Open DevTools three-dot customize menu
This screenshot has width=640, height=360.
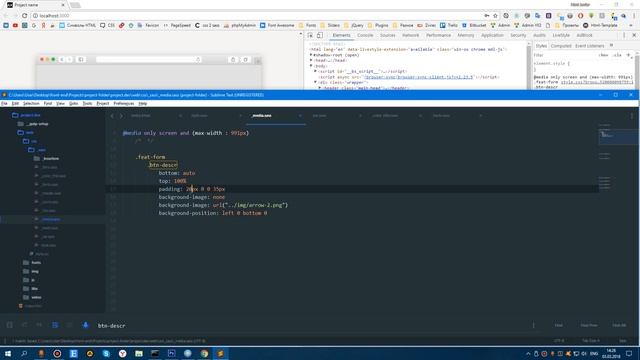[624, 36]
